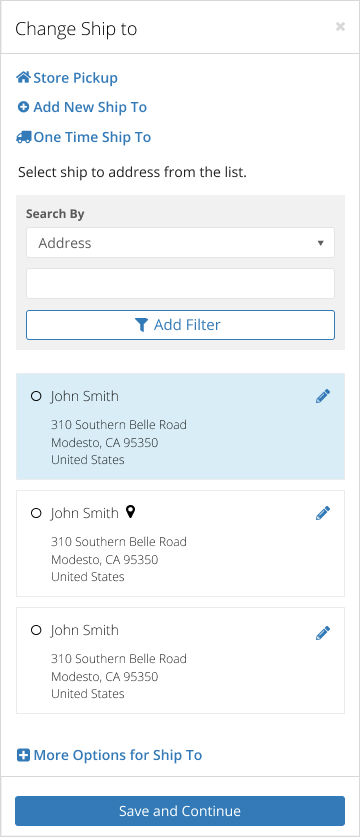The image size is (360, 837).
Task: Open the Search By Address dropdown
Action: click(181, 243)
